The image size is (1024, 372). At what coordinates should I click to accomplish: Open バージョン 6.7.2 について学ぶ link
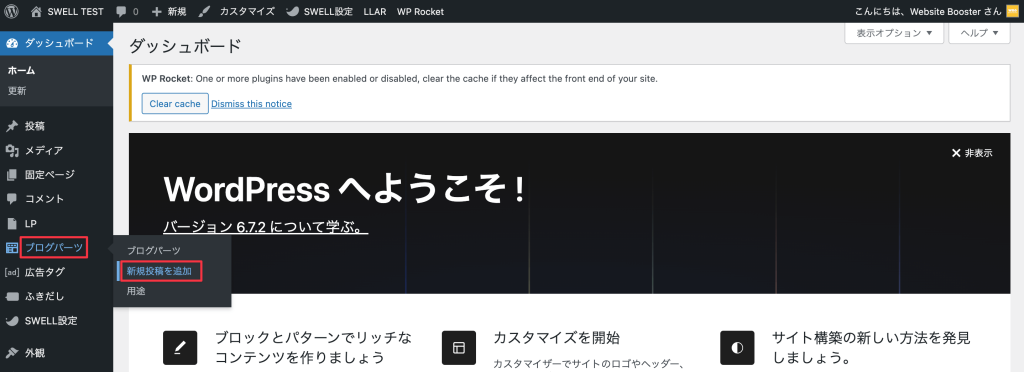[x=265, y=226]
